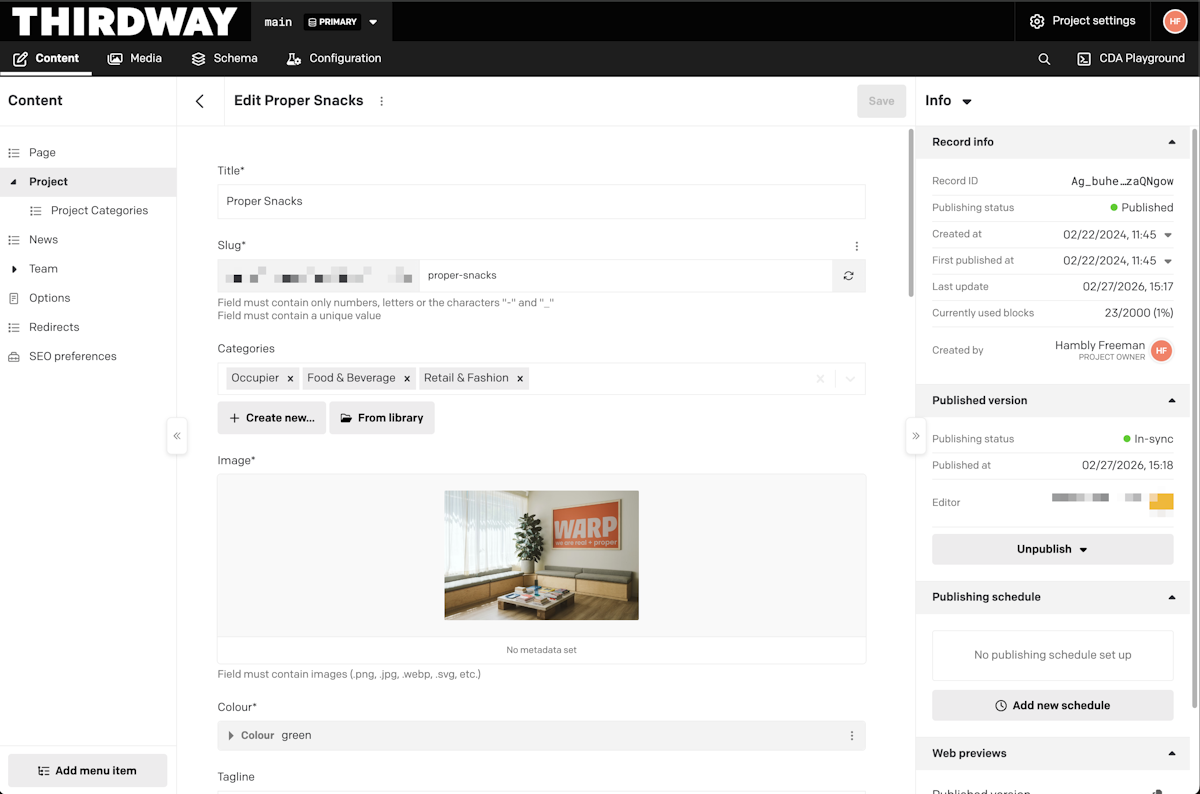Clear all categories with the X icon

(820, 379)
